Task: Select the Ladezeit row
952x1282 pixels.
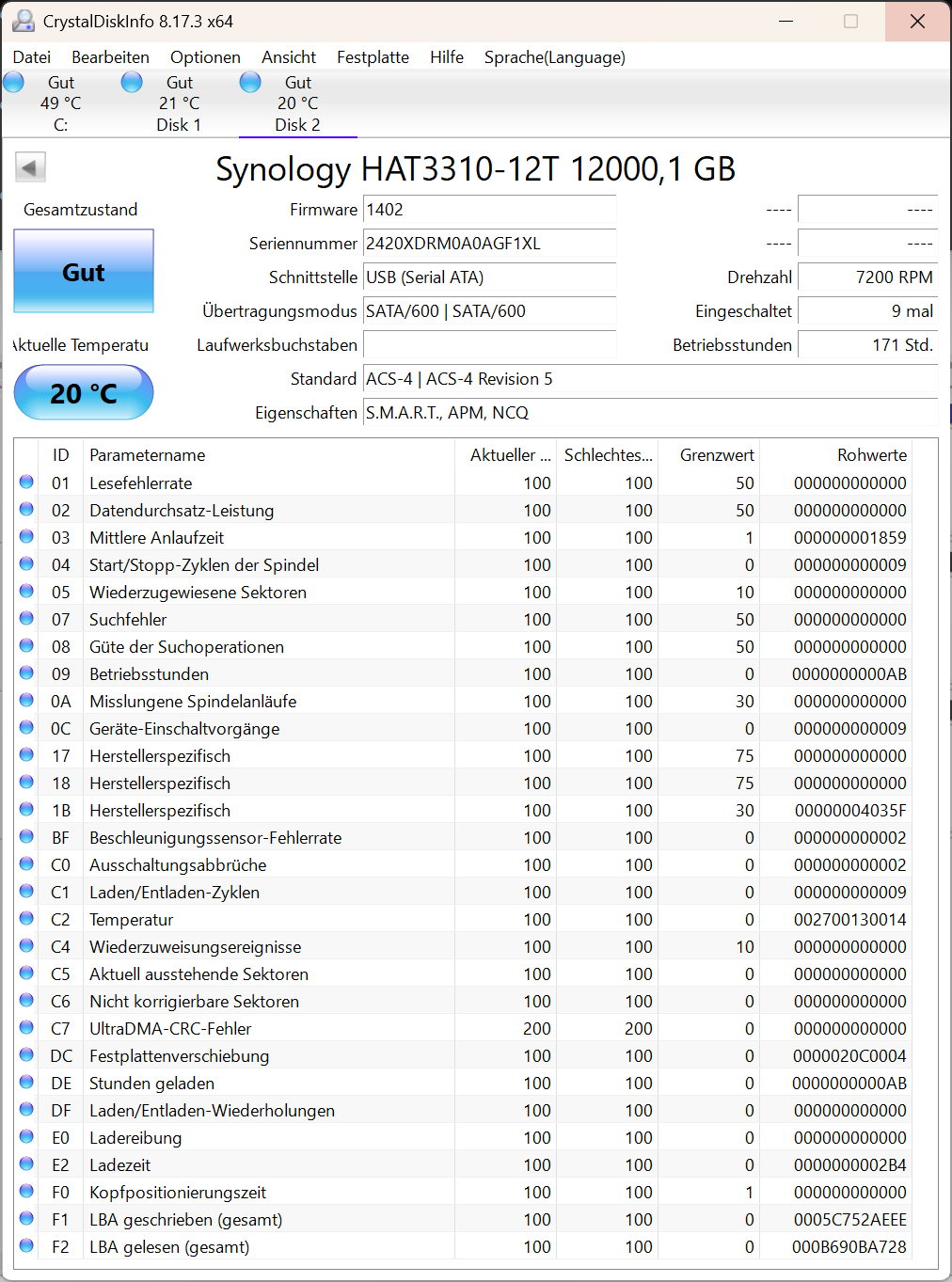Action: click(x=463, y=1164)
